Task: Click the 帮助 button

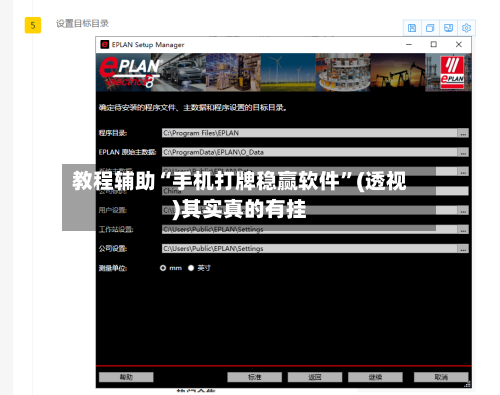Action: (126, 377)
